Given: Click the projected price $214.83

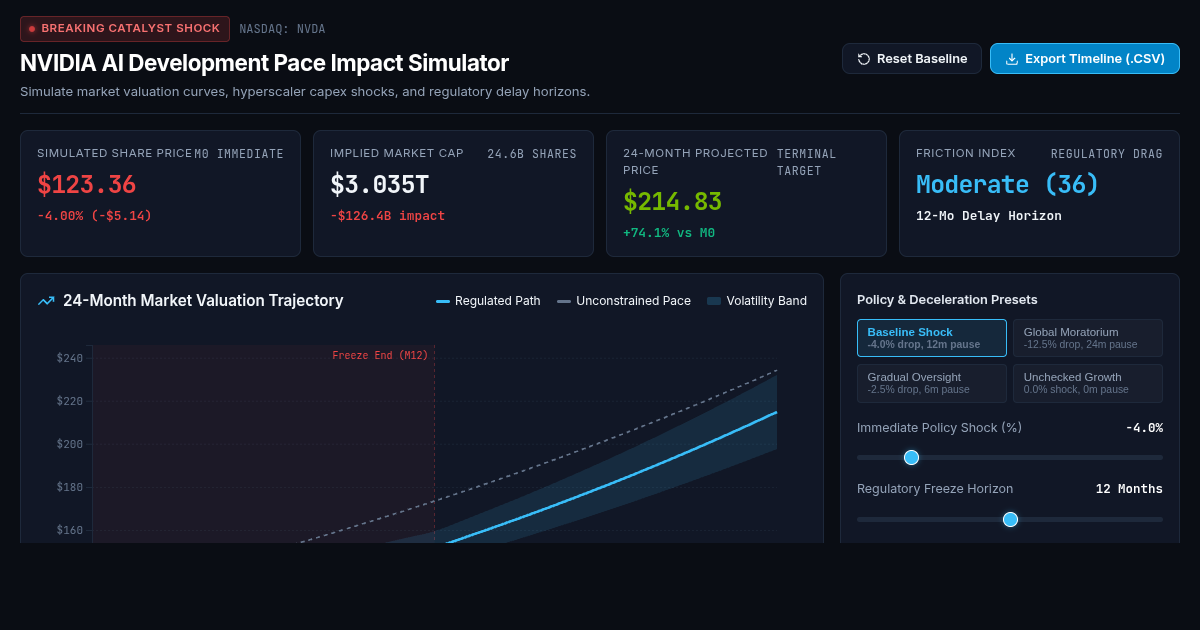Looking at the screenshot, I should point(672,202).
